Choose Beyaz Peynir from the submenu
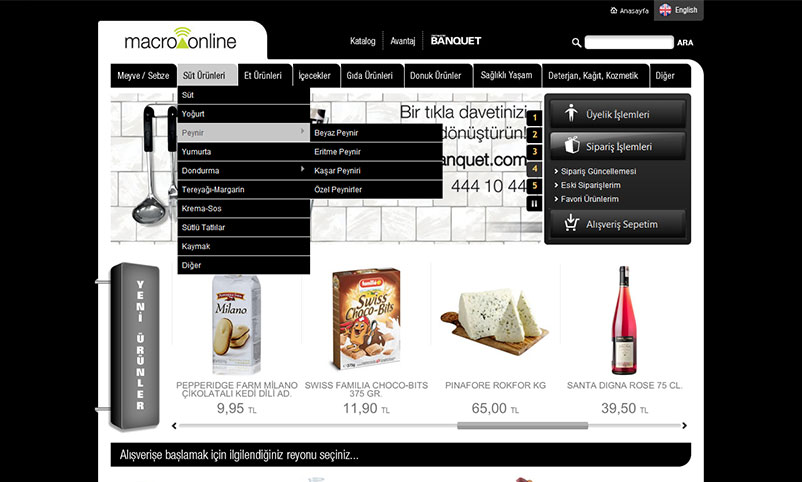The width and height of the screenshot is (802, 482). (376, 133)
